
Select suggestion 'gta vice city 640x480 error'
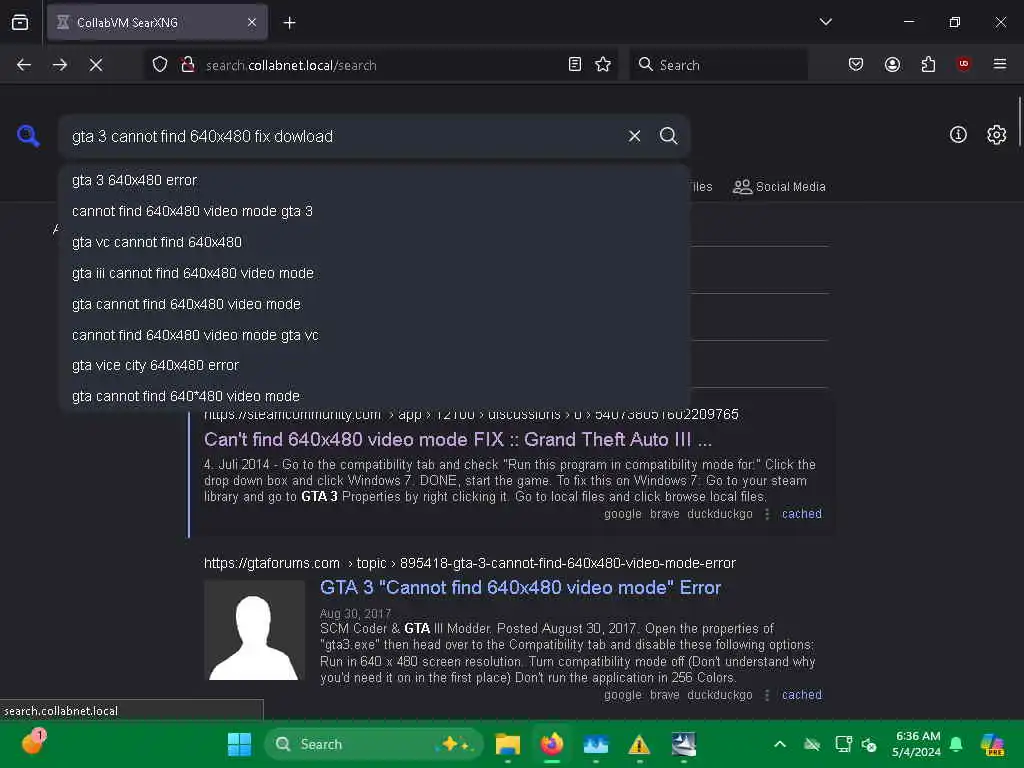374,365
